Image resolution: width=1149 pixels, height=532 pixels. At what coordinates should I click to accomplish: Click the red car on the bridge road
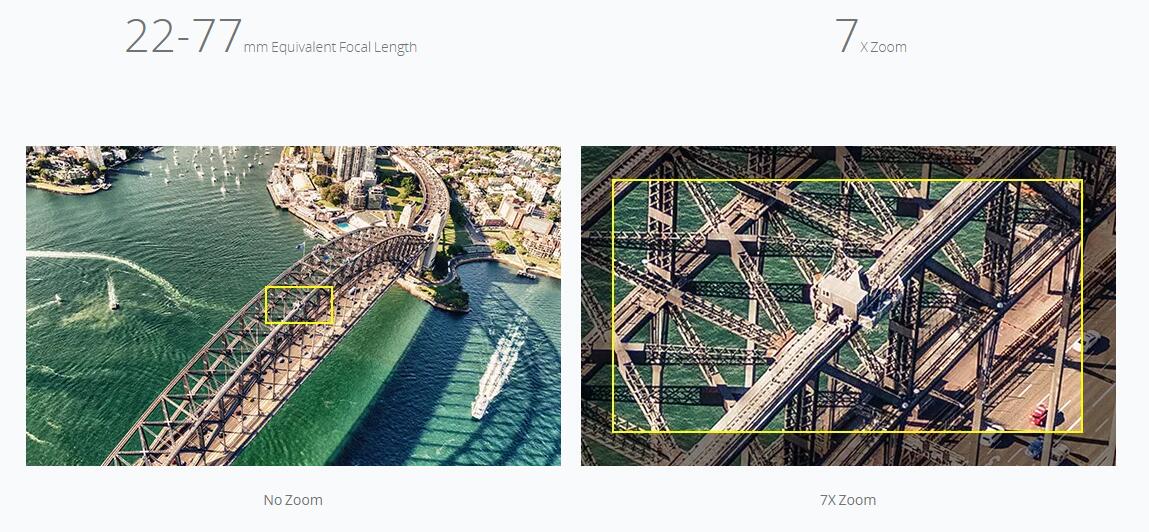coord(1039,415)
